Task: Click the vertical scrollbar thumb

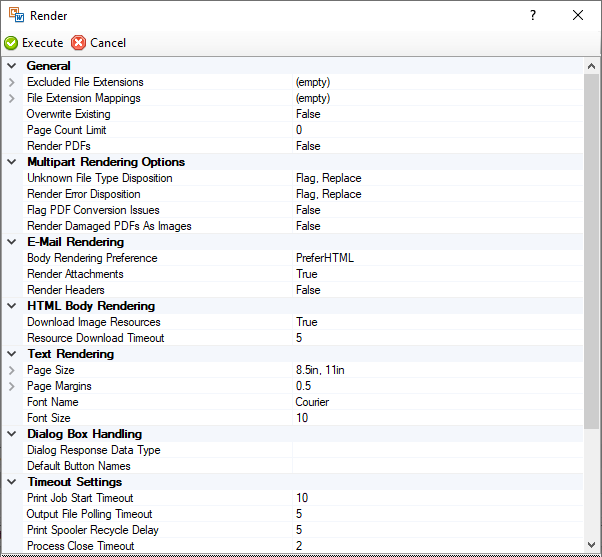Action: [591, 250]
